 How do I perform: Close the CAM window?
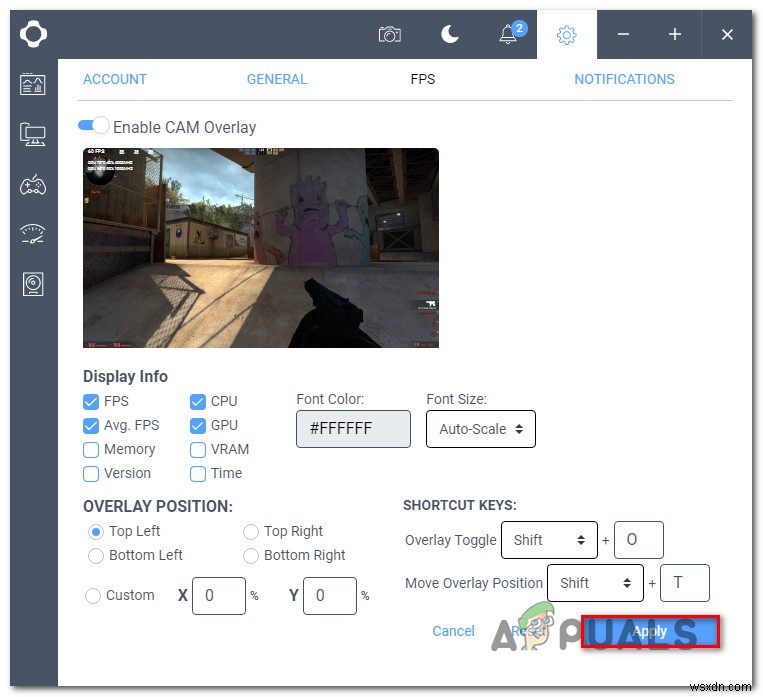click(x=727, y=35)
